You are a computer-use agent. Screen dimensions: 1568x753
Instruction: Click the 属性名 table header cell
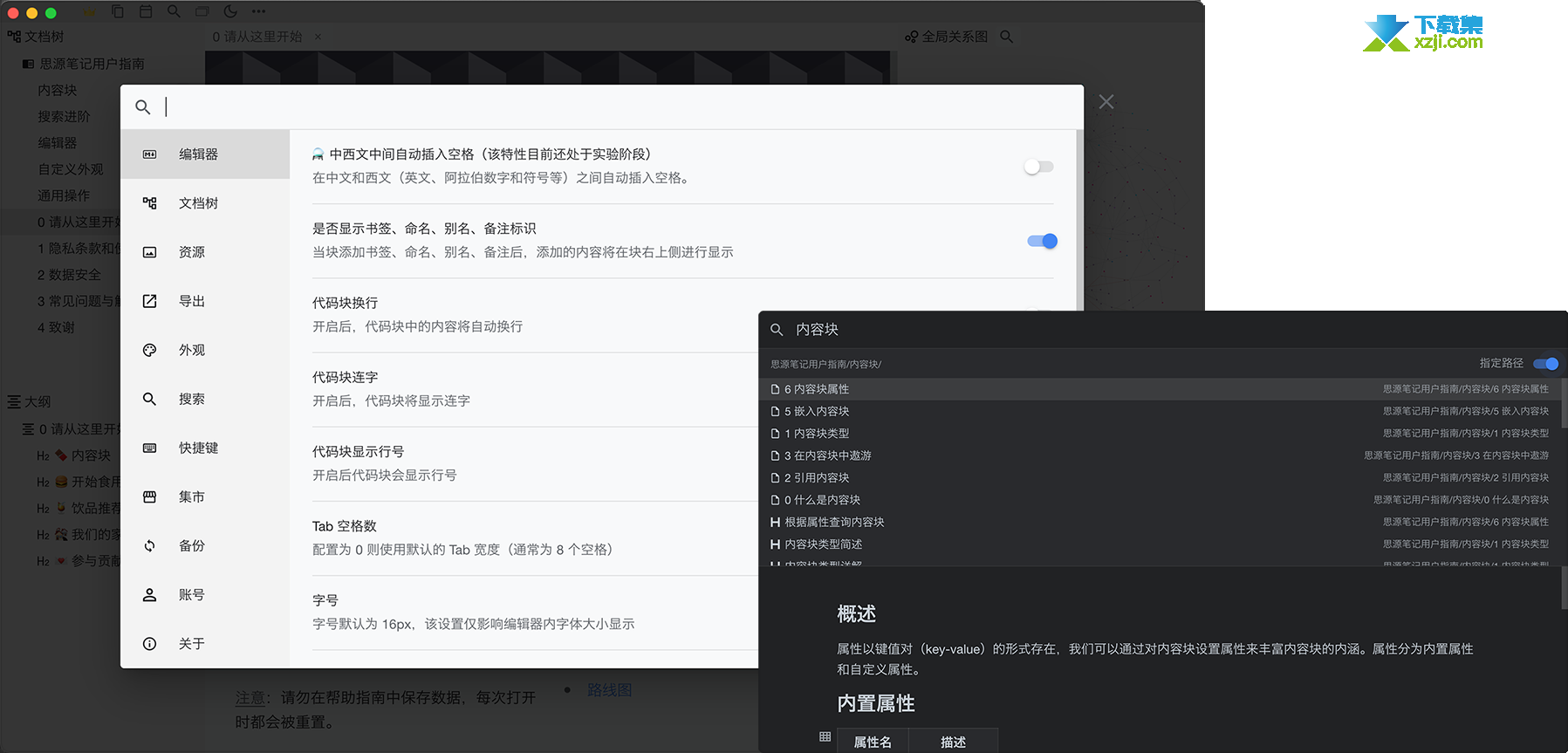coord(873,742)
